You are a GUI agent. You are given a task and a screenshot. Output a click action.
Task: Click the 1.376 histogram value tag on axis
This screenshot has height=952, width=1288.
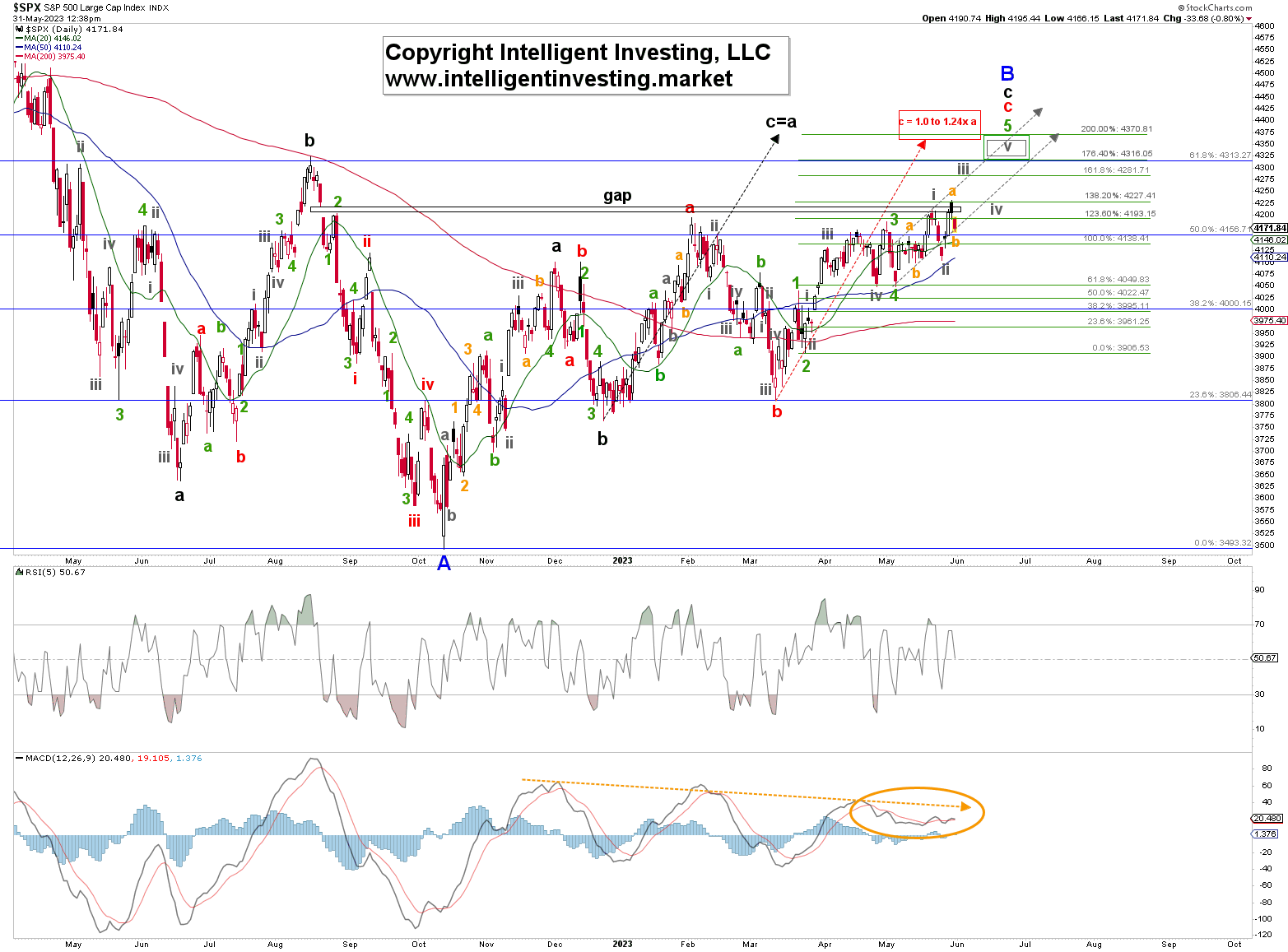1266,834
